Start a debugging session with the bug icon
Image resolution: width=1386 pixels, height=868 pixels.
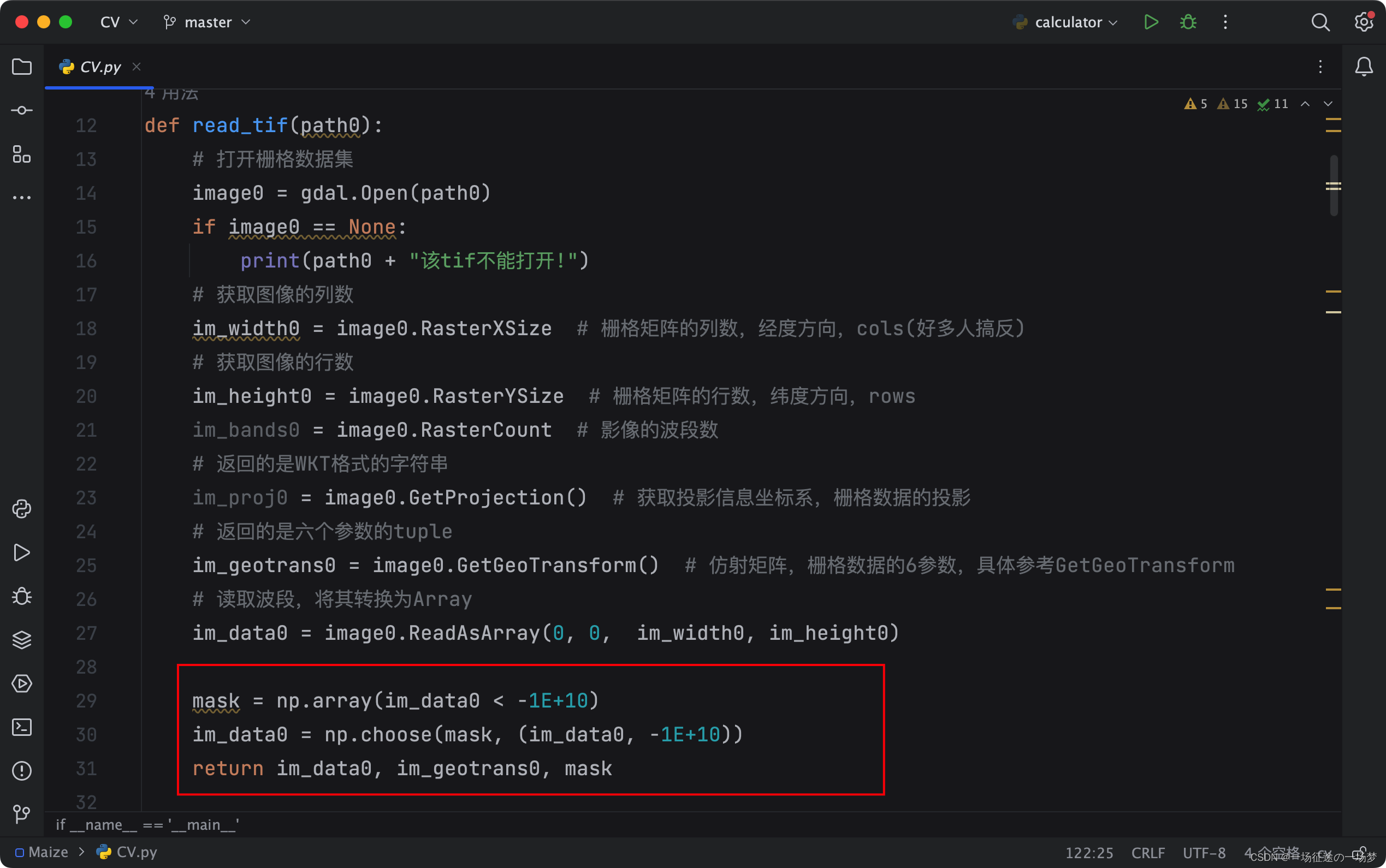1187,22
